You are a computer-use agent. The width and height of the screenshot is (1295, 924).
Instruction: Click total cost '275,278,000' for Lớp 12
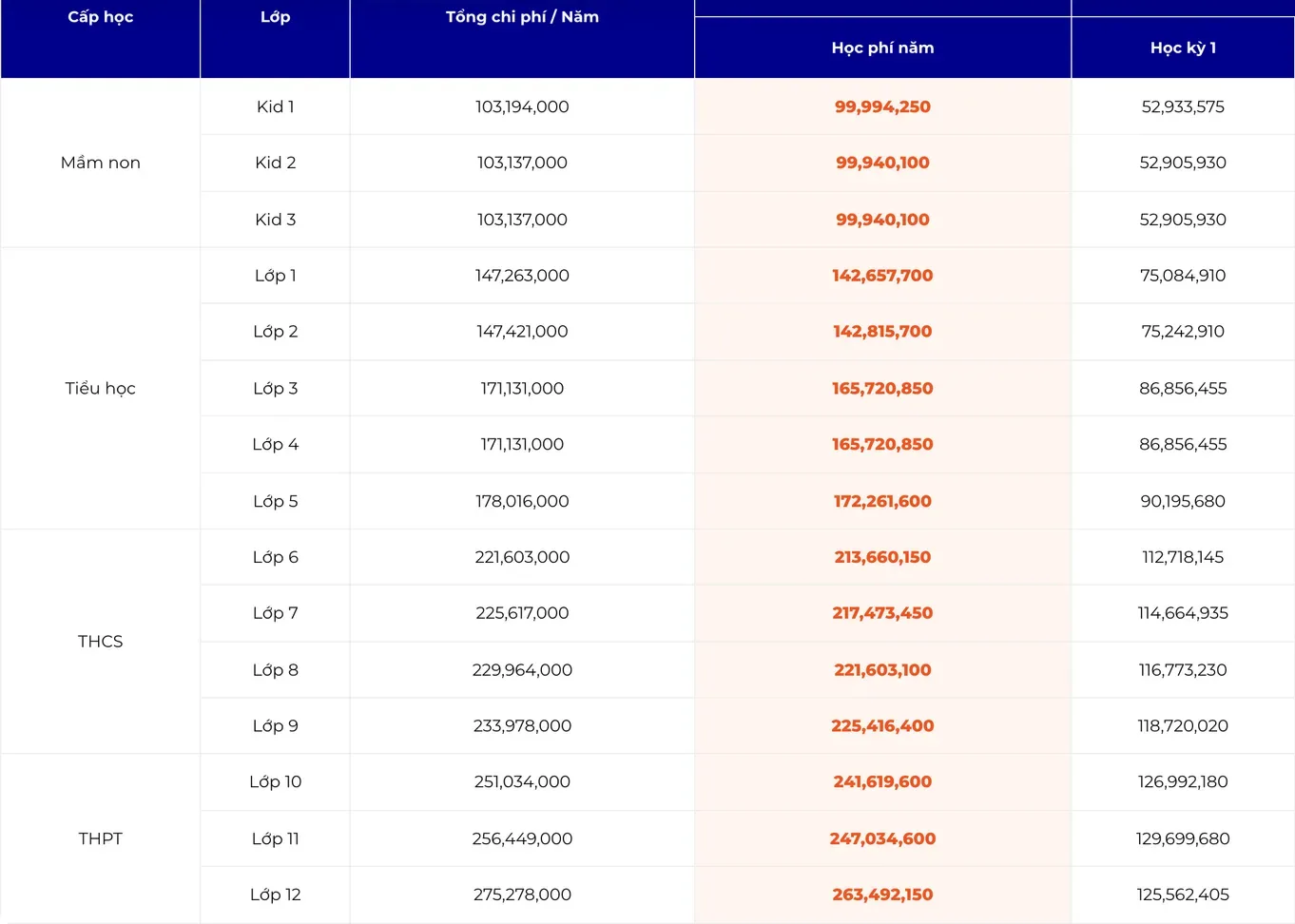coord(522,895)
